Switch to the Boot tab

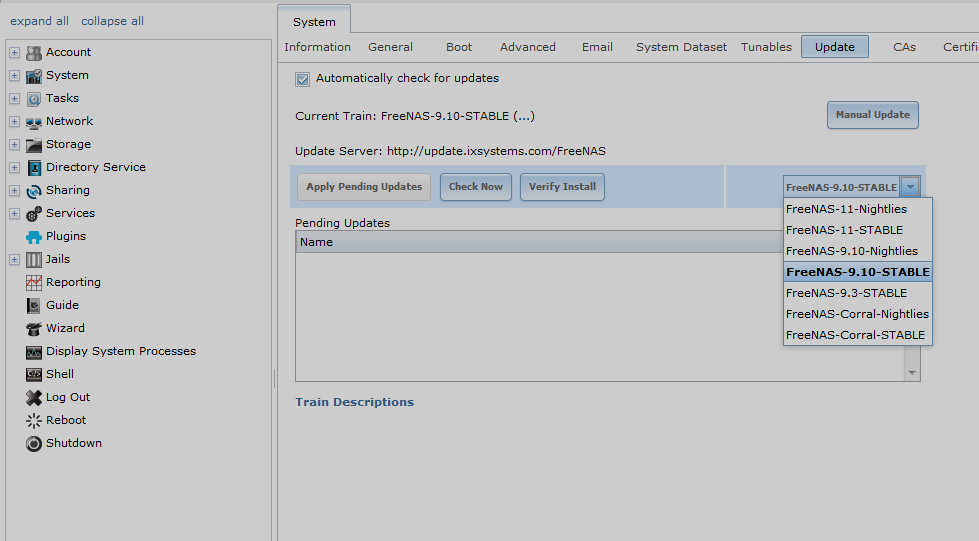pos(459,47)
